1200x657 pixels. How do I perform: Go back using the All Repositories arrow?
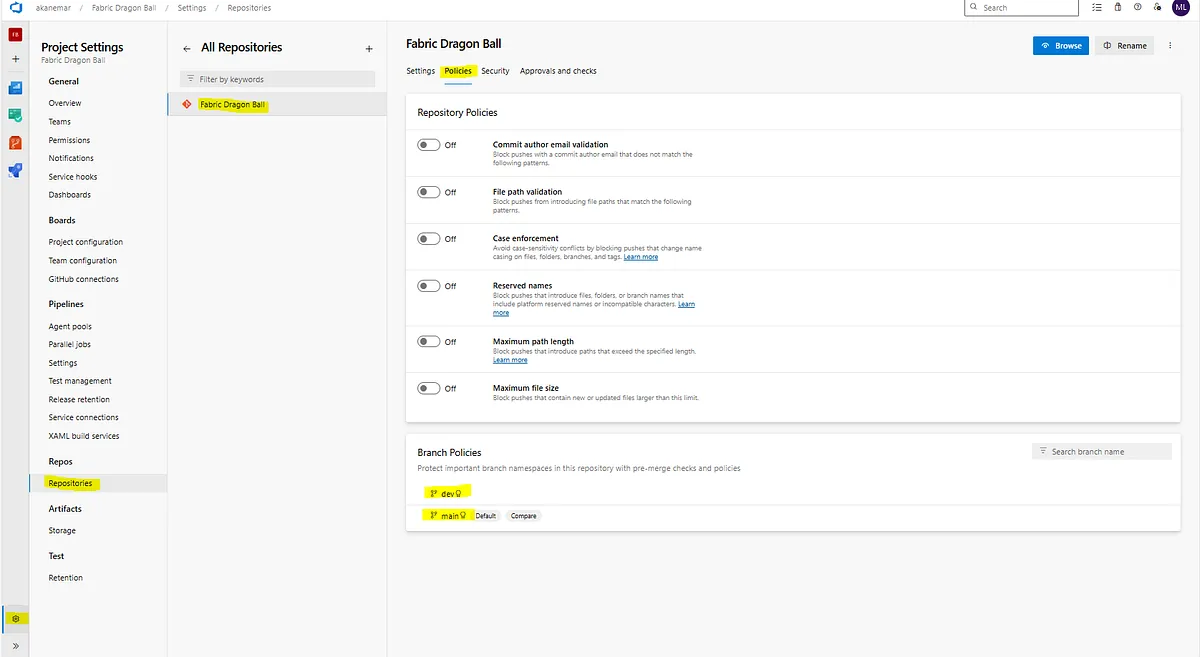(186, 48)
